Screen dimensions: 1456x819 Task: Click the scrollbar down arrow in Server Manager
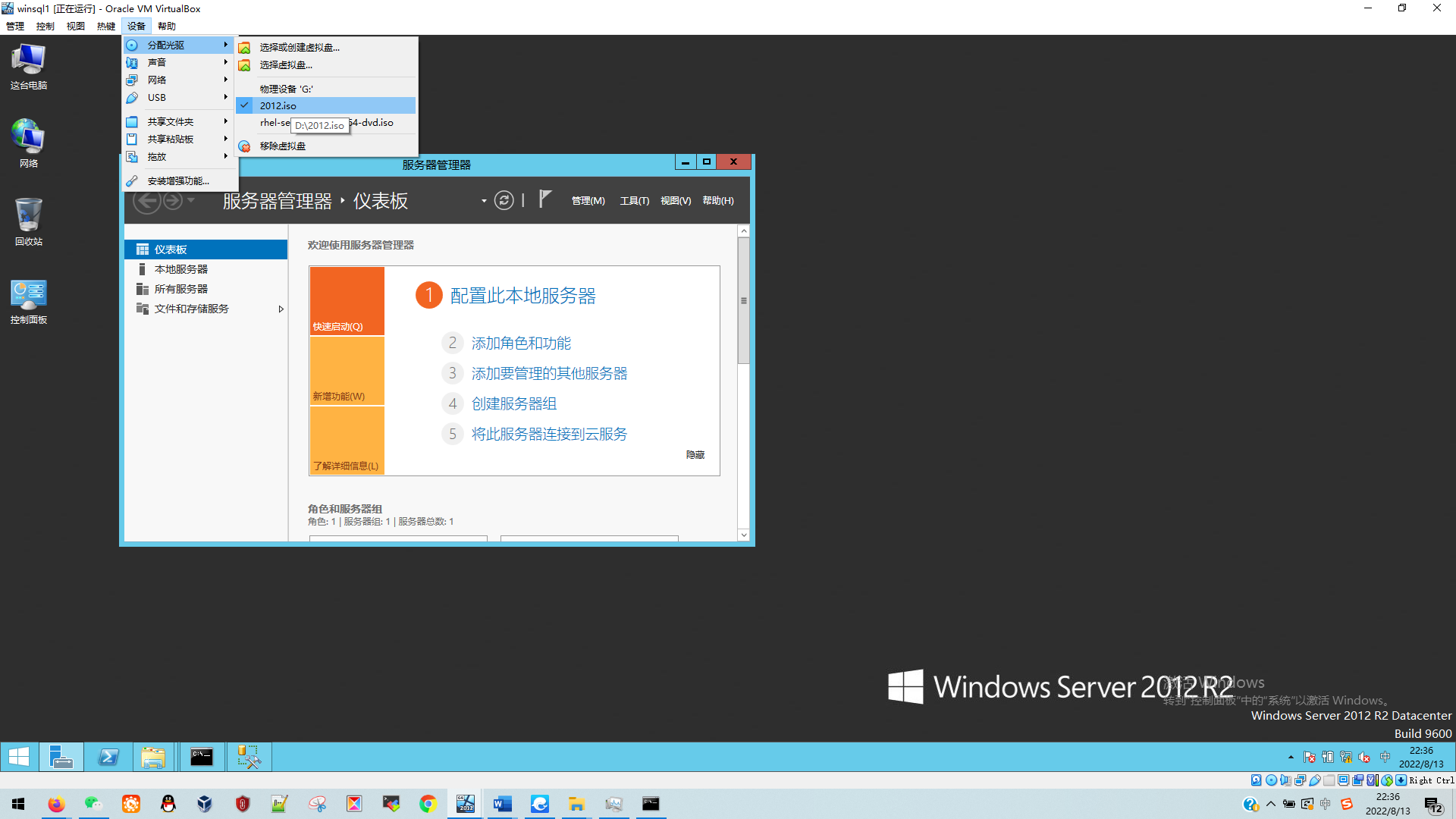[744, 535]
